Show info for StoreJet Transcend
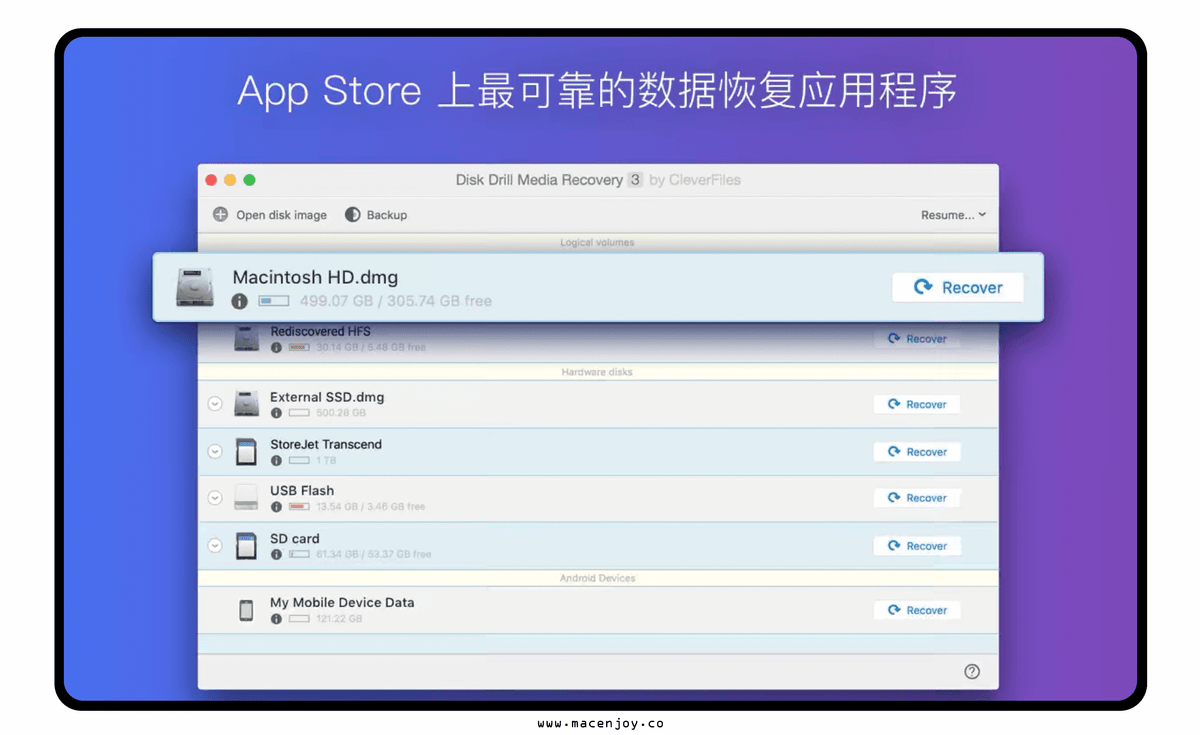The height and width of the screenshot is (735, 1200). click(276, 461)
